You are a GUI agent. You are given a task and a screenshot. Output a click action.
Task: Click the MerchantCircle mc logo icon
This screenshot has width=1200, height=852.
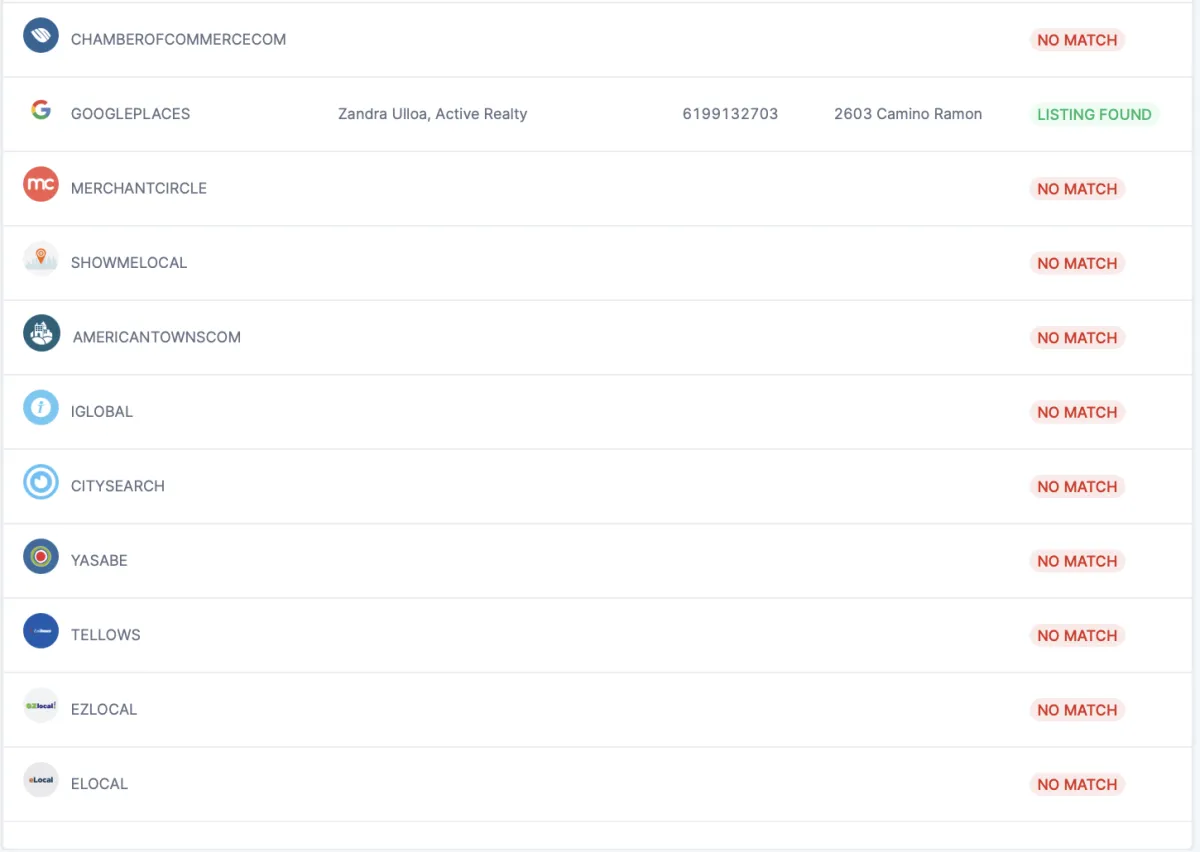click(41, 184)
